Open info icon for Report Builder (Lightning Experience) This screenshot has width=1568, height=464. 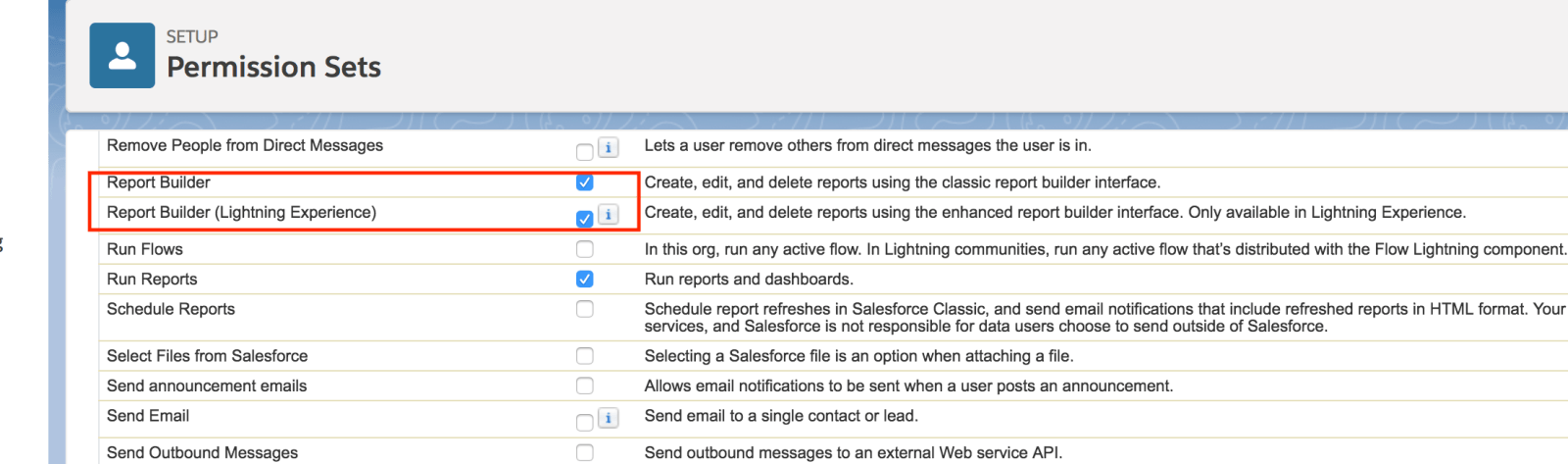point(609,214)
